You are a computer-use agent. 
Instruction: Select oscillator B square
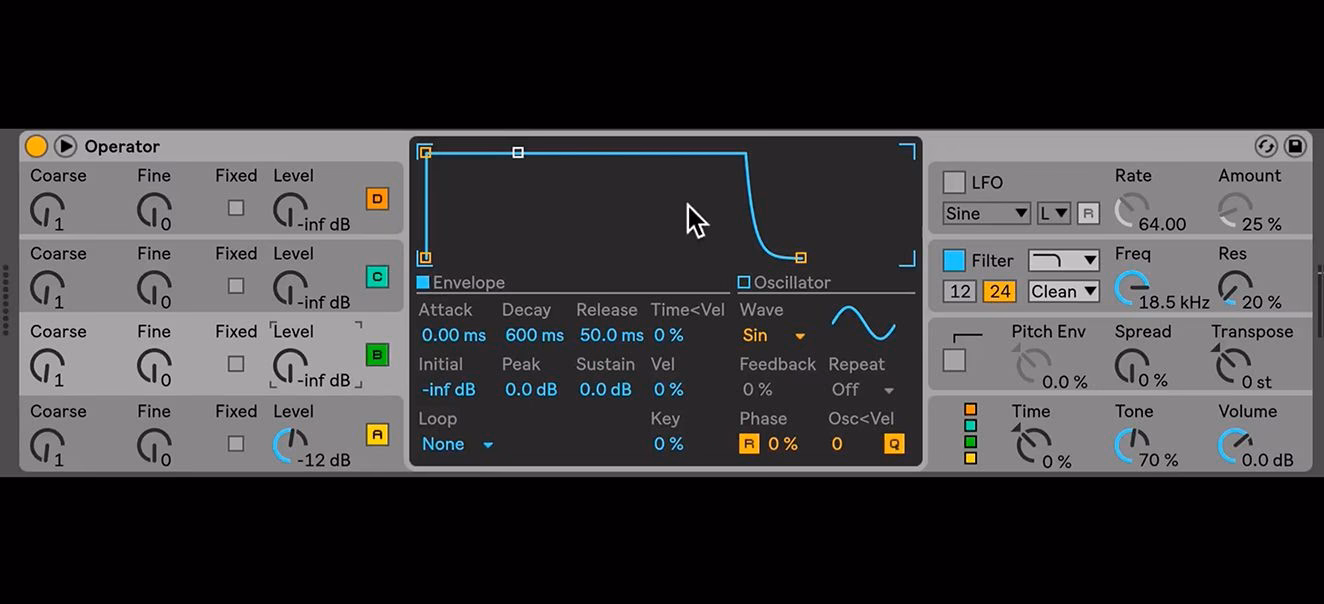377,354
